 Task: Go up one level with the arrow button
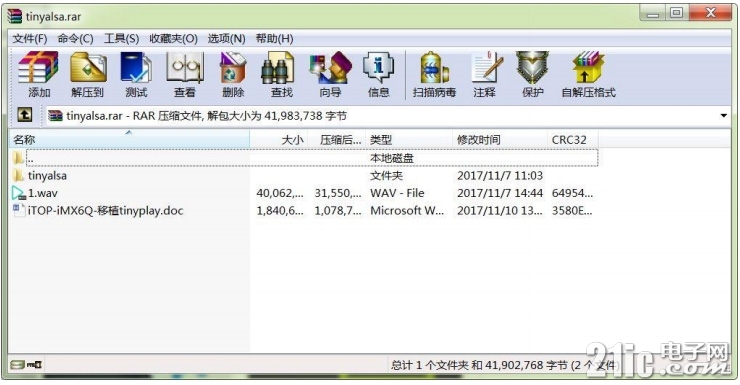[x=25, y=115]
